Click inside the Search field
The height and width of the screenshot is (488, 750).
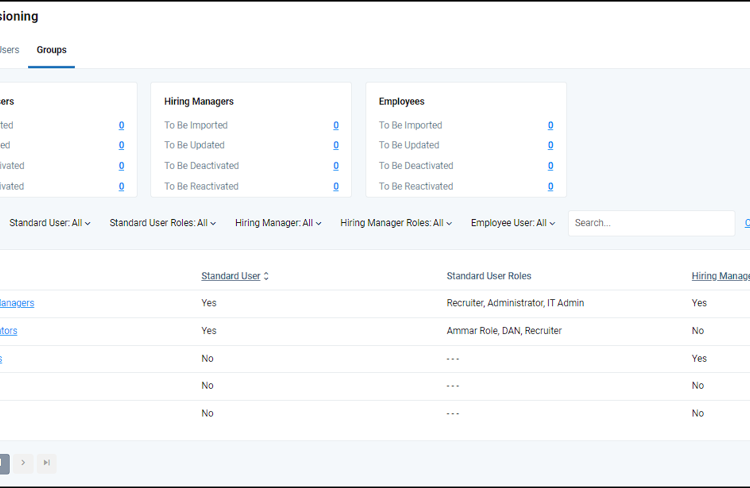(x=650, y=223)
